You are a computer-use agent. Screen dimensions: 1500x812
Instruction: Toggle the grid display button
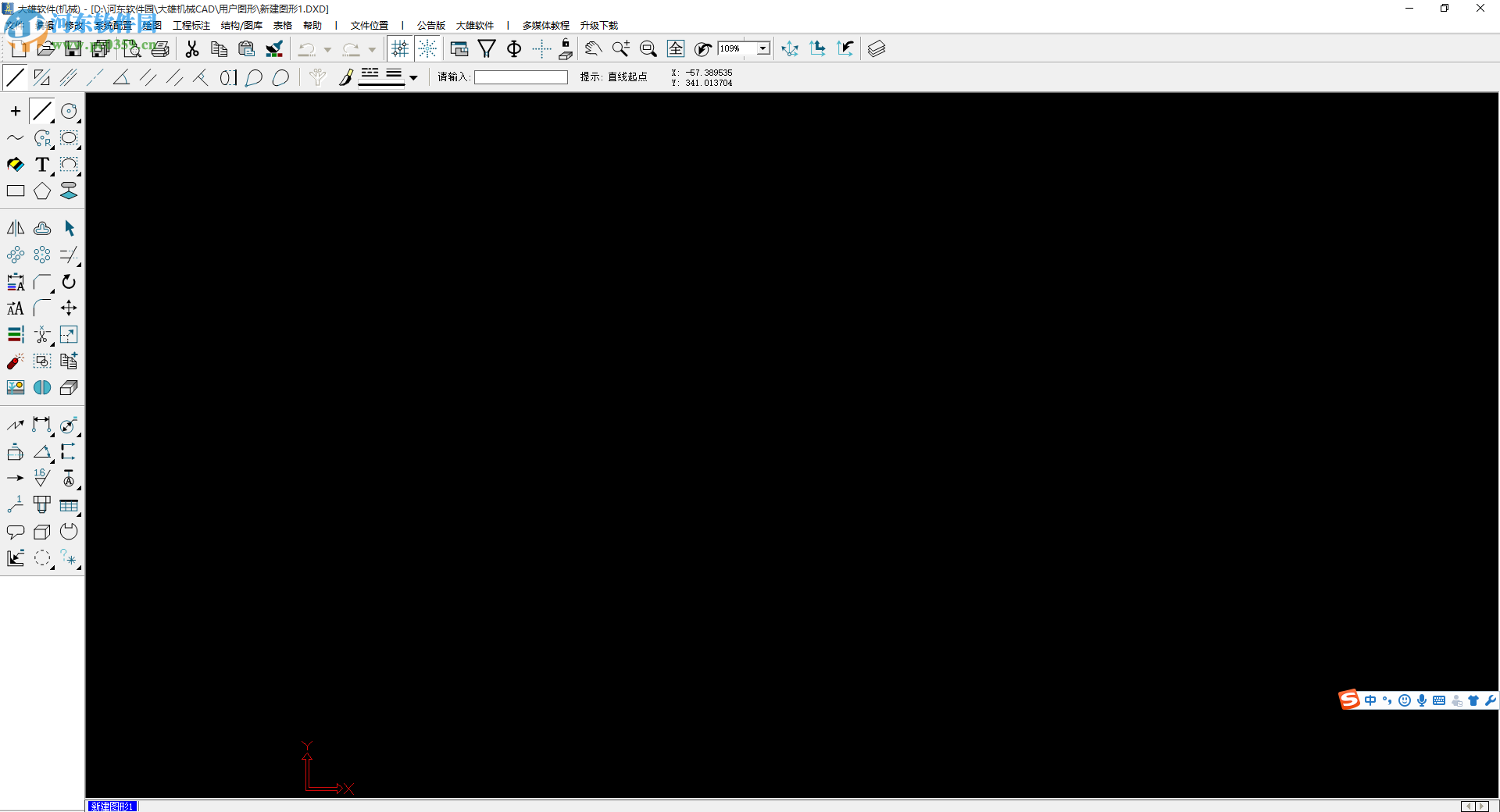point(400,48)
